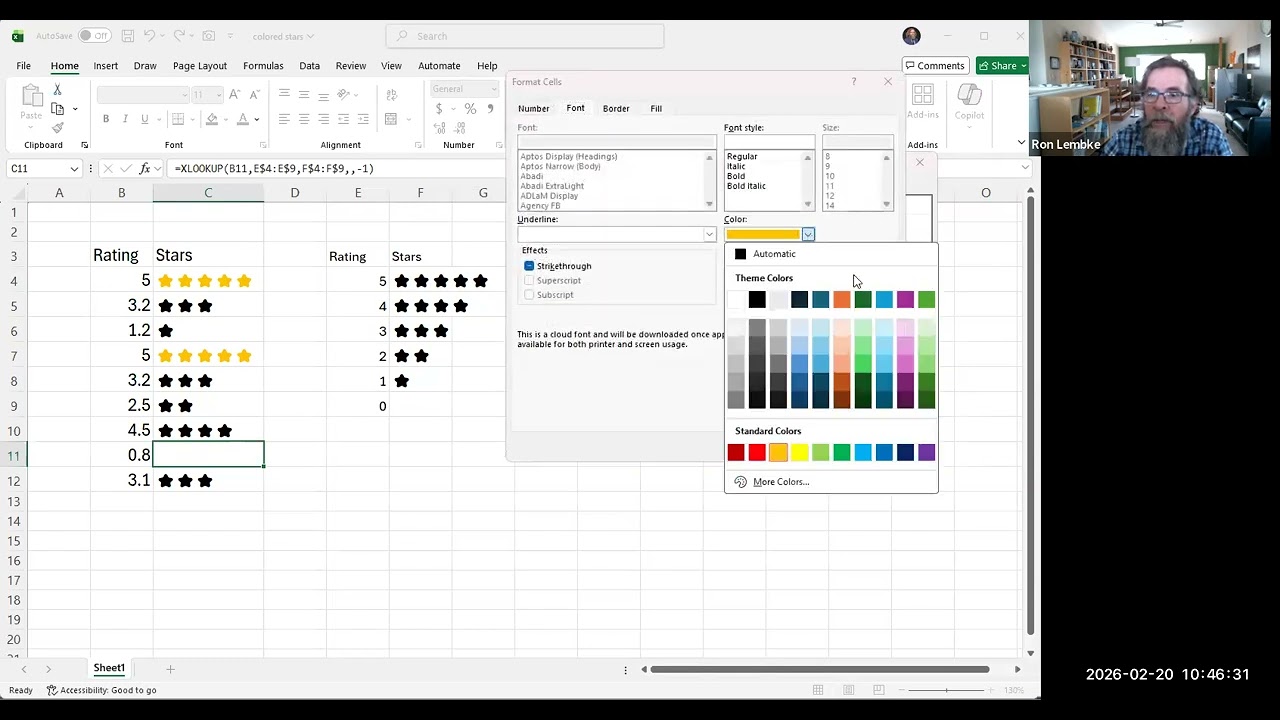Toggle the AutoSave switch
The width and height of the screenshot is (1280, 720).
tap(94, 36)
